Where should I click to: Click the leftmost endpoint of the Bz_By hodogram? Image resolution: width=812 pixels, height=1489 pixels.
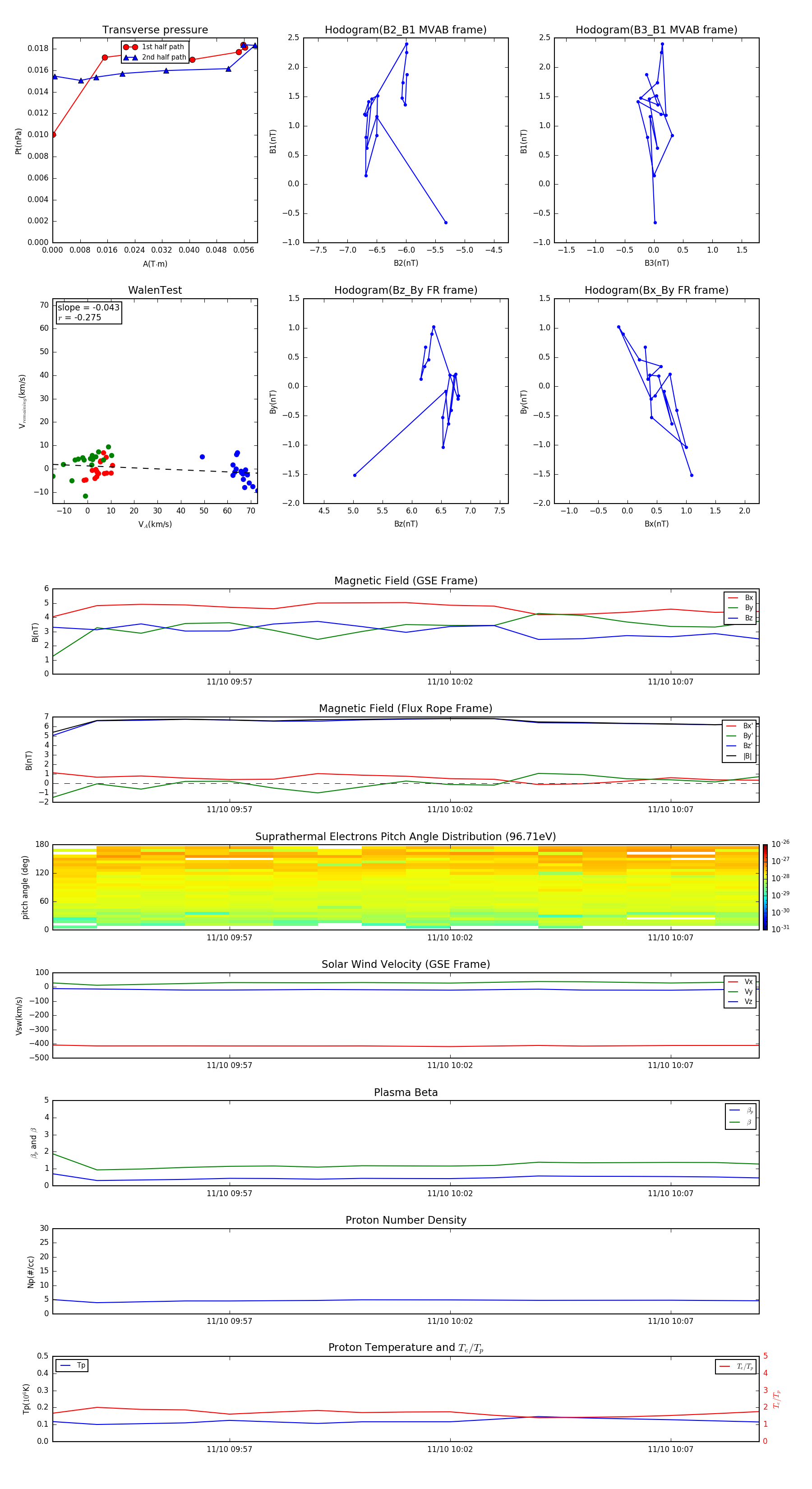(x=355, y=475)
